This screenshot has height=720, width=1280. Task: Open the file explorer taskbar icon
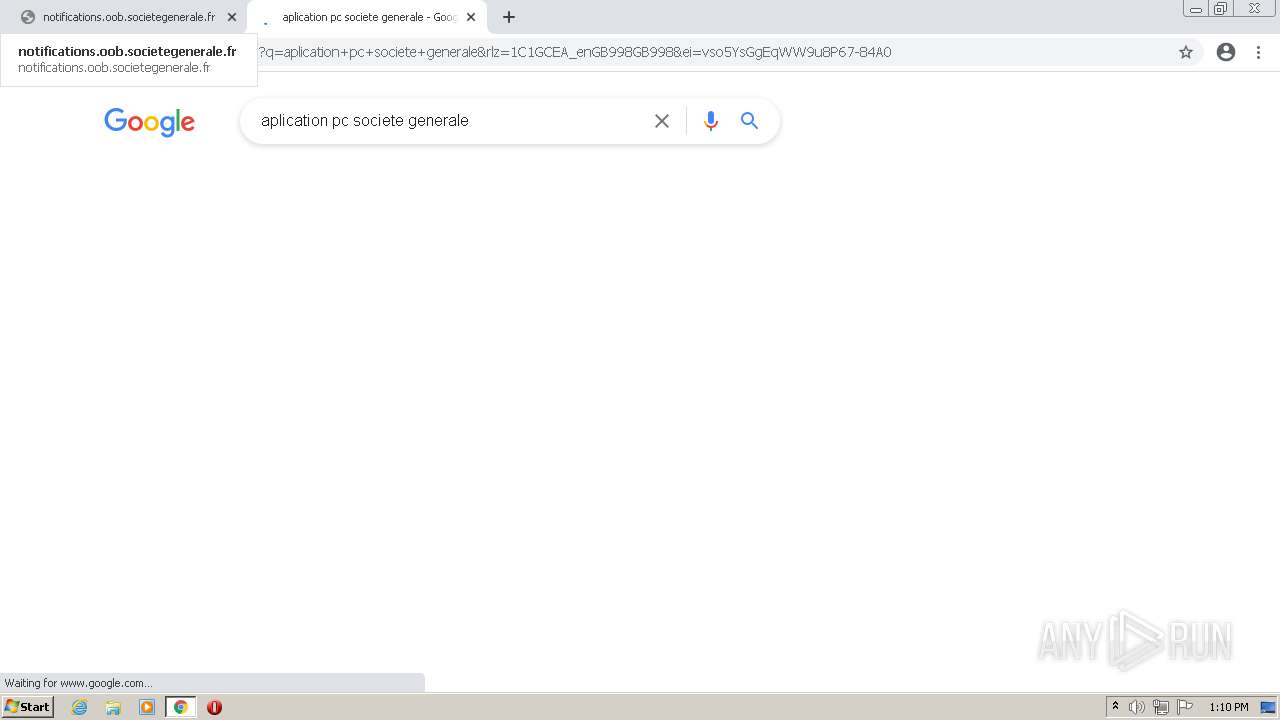coord(113,707)
